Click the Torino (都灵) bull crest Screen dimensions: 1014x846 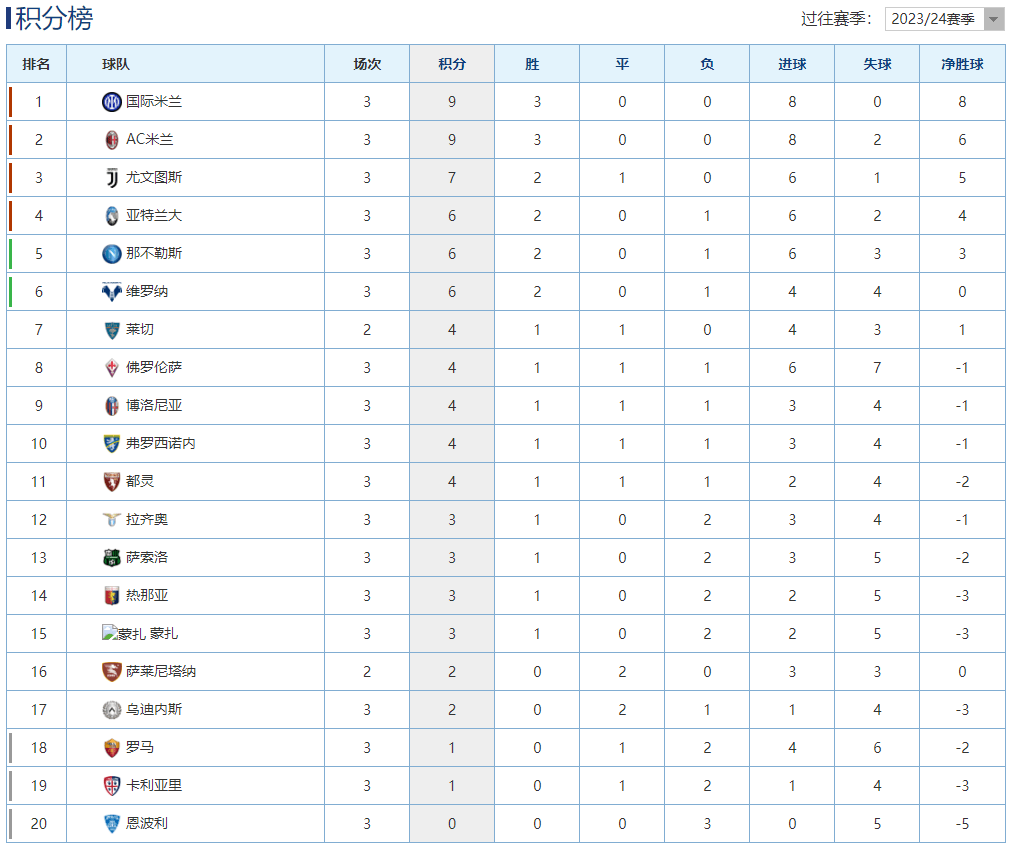click(112, 482)
